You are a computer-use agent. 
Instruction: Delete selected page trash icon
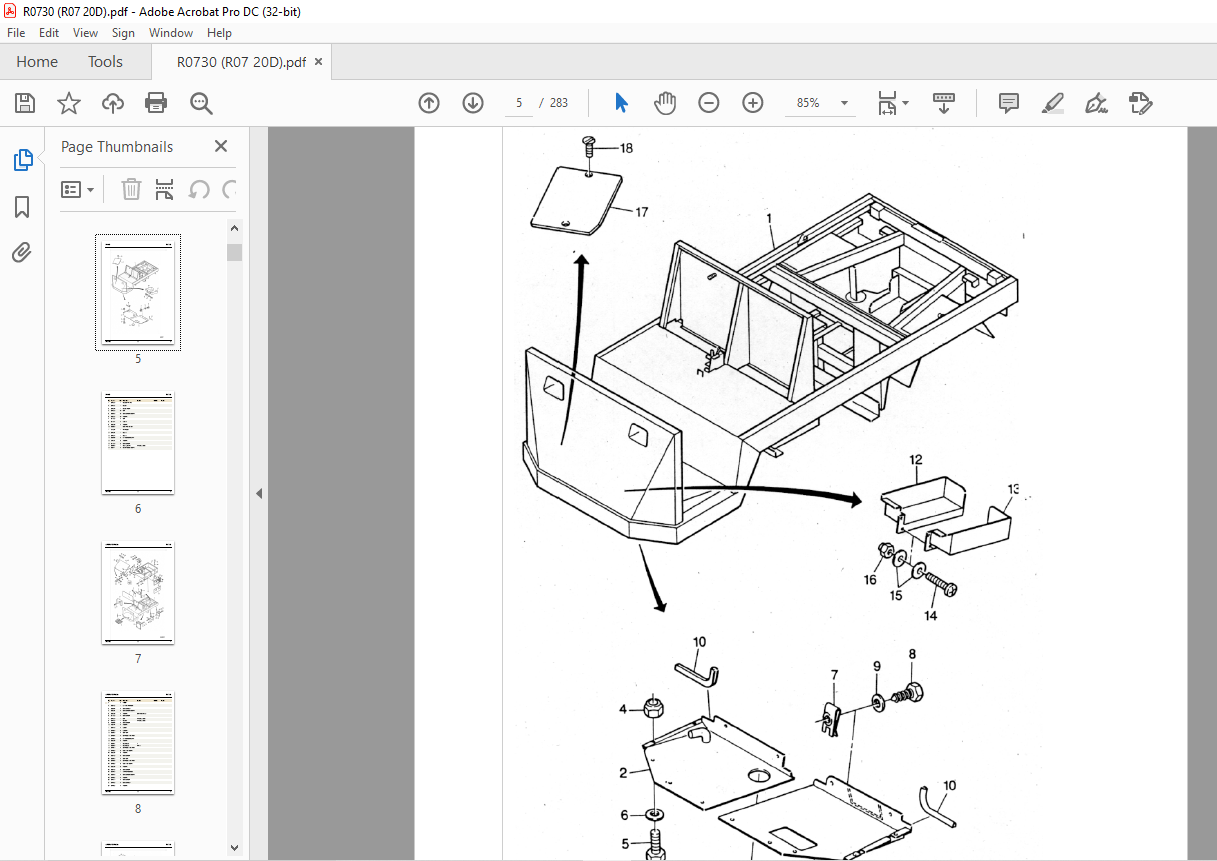click(131, 189)
